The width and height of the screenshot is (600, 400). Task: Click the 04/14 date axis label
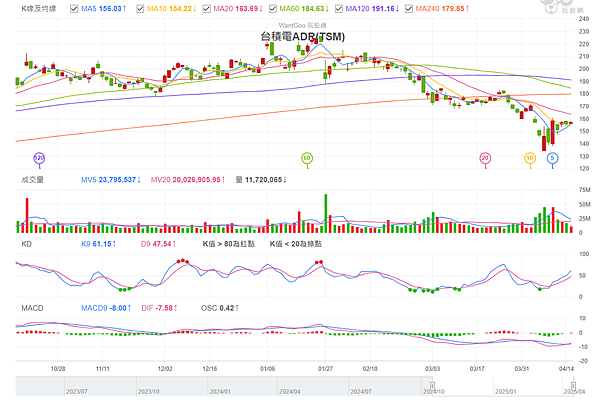[566, 369]
